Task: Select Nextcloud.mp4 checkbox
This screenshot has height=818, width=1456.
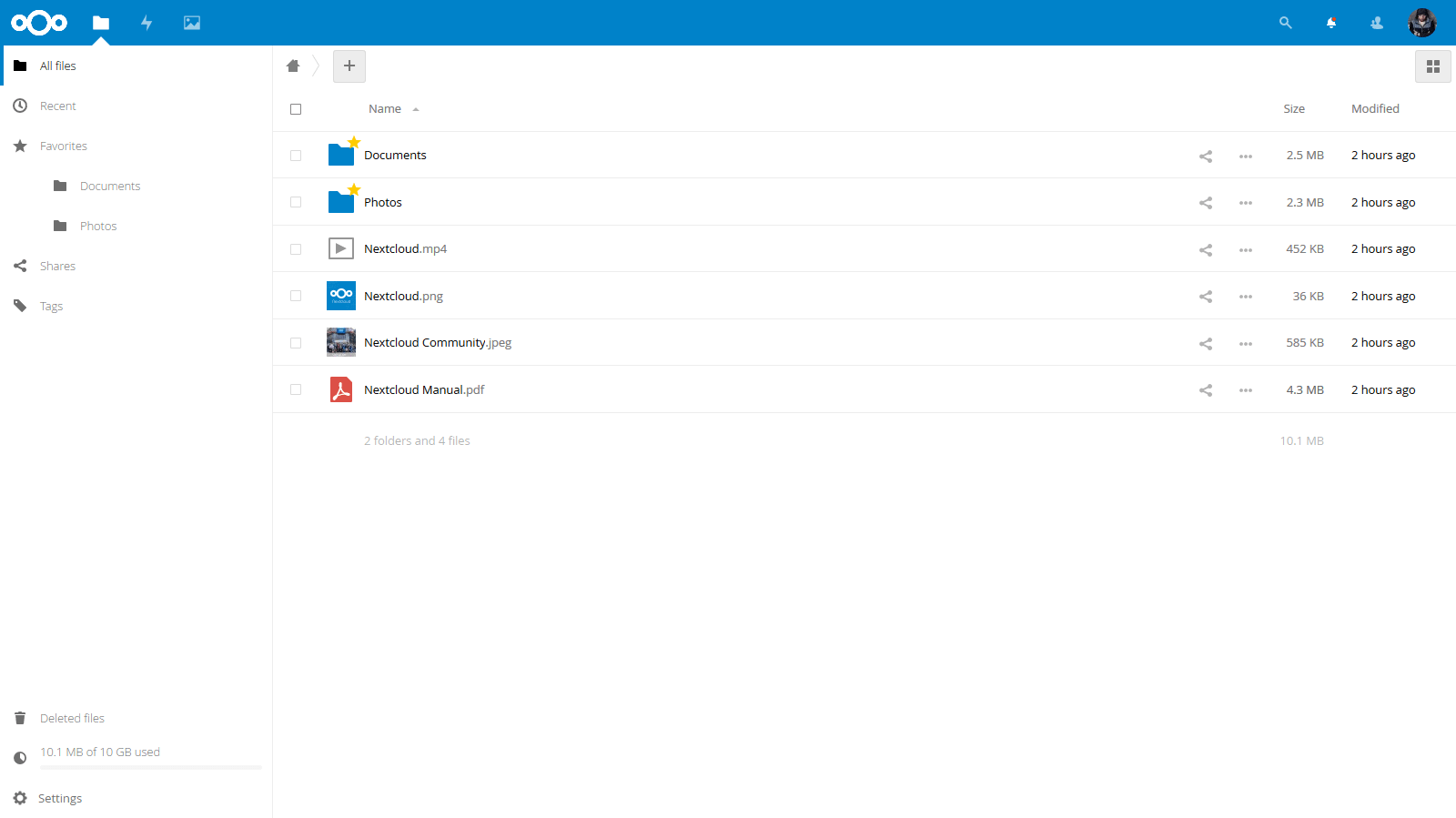Action: click(296, 249)
